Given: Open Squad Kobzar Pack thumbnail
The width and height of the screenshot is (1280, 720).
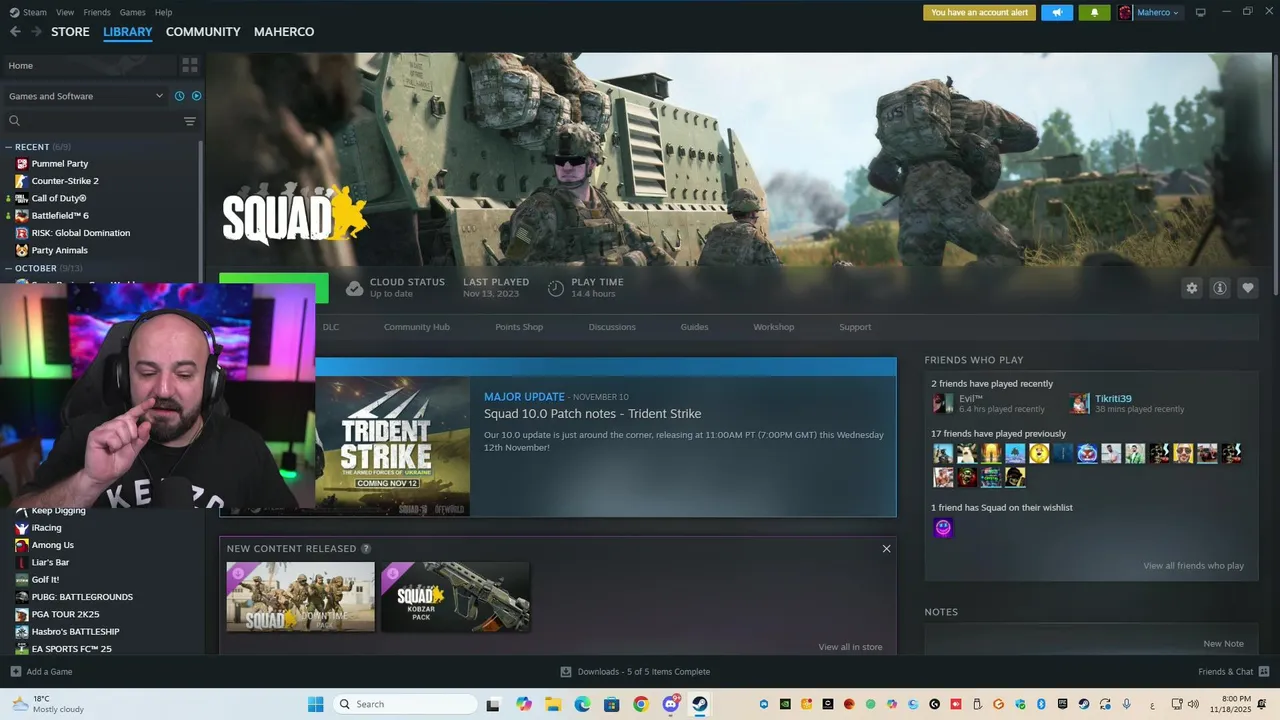Looking at the screenshot, I should (x=455, y=597).
